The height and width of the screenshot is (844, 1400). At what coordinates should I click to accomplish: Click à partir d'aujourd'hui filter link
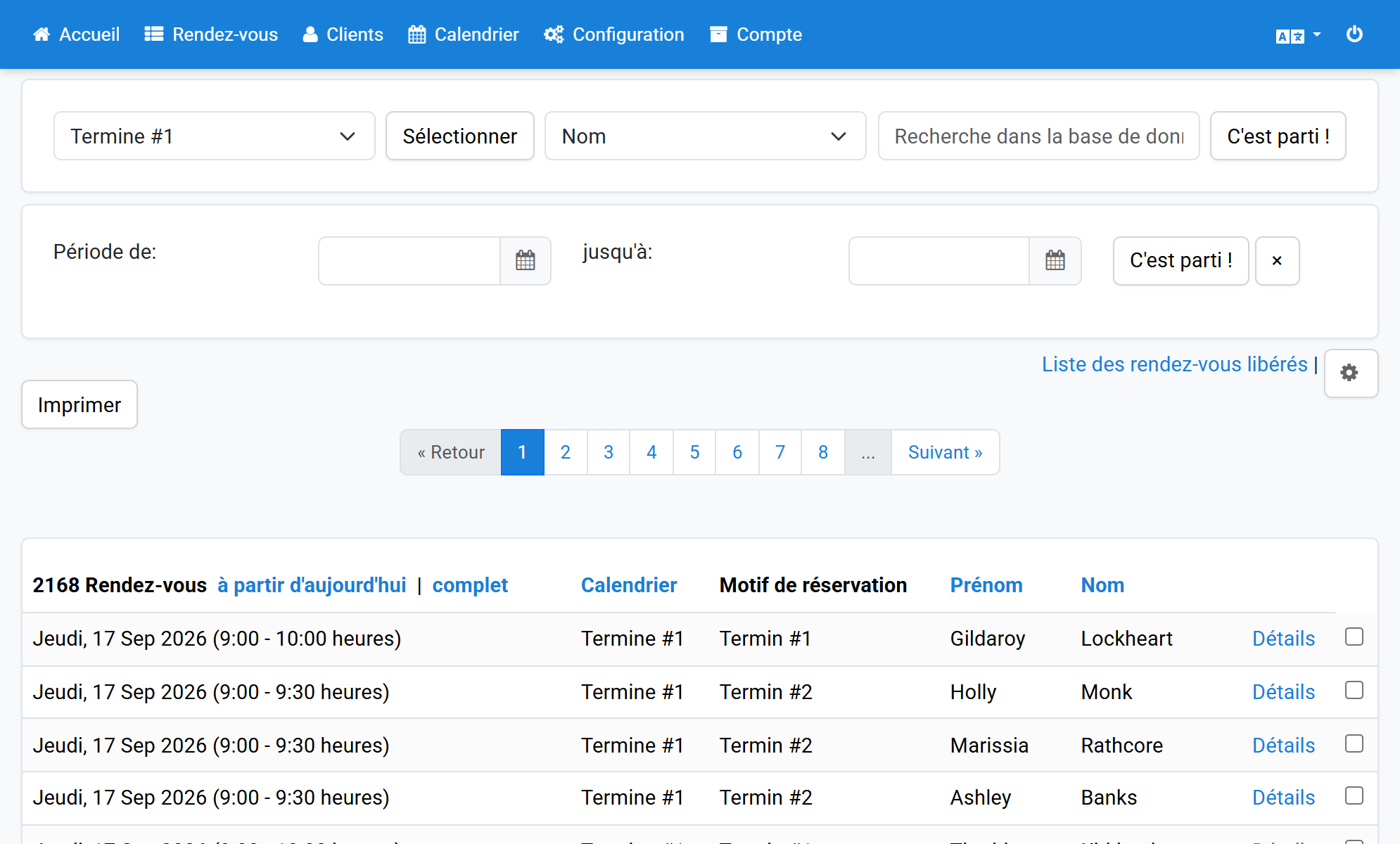click(312, 584)
